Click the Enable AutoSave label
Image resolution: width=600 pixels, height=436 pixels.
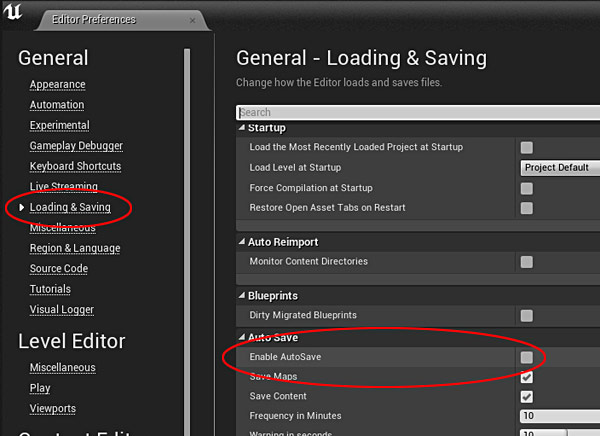[285, 357]
